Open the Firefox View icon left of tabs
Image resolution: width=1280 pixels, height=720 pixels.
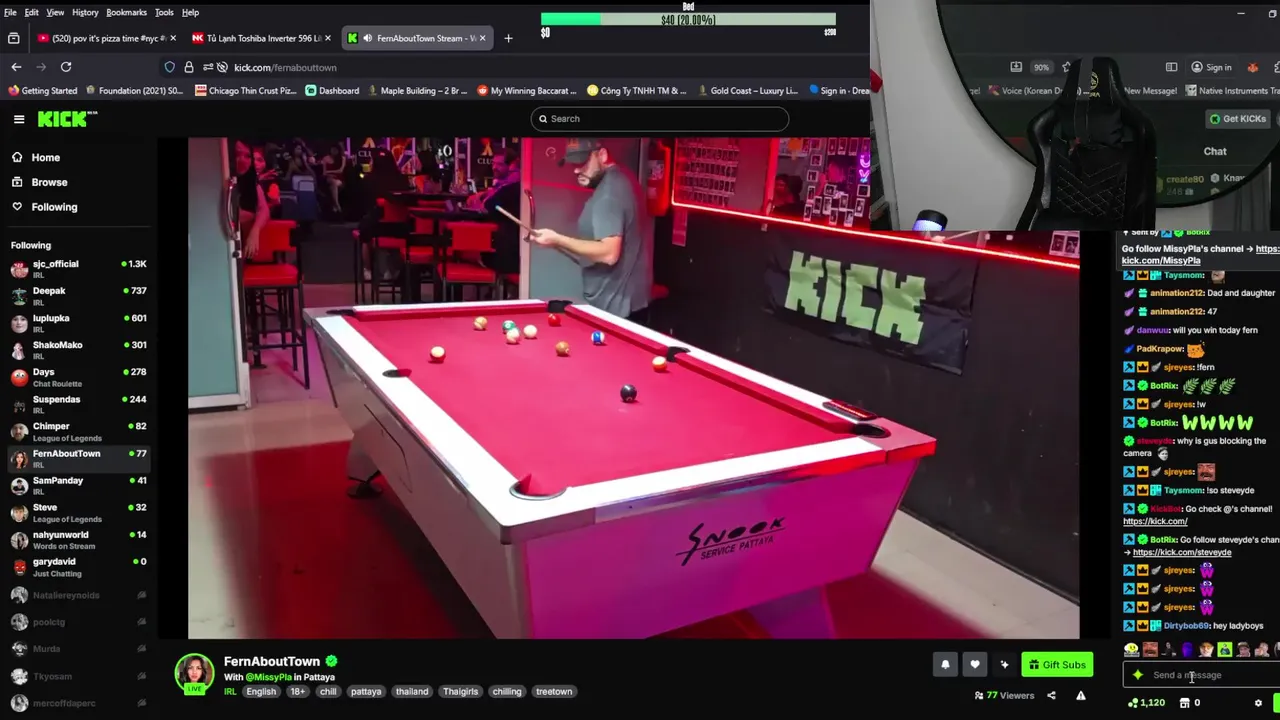tap(14, 38)
